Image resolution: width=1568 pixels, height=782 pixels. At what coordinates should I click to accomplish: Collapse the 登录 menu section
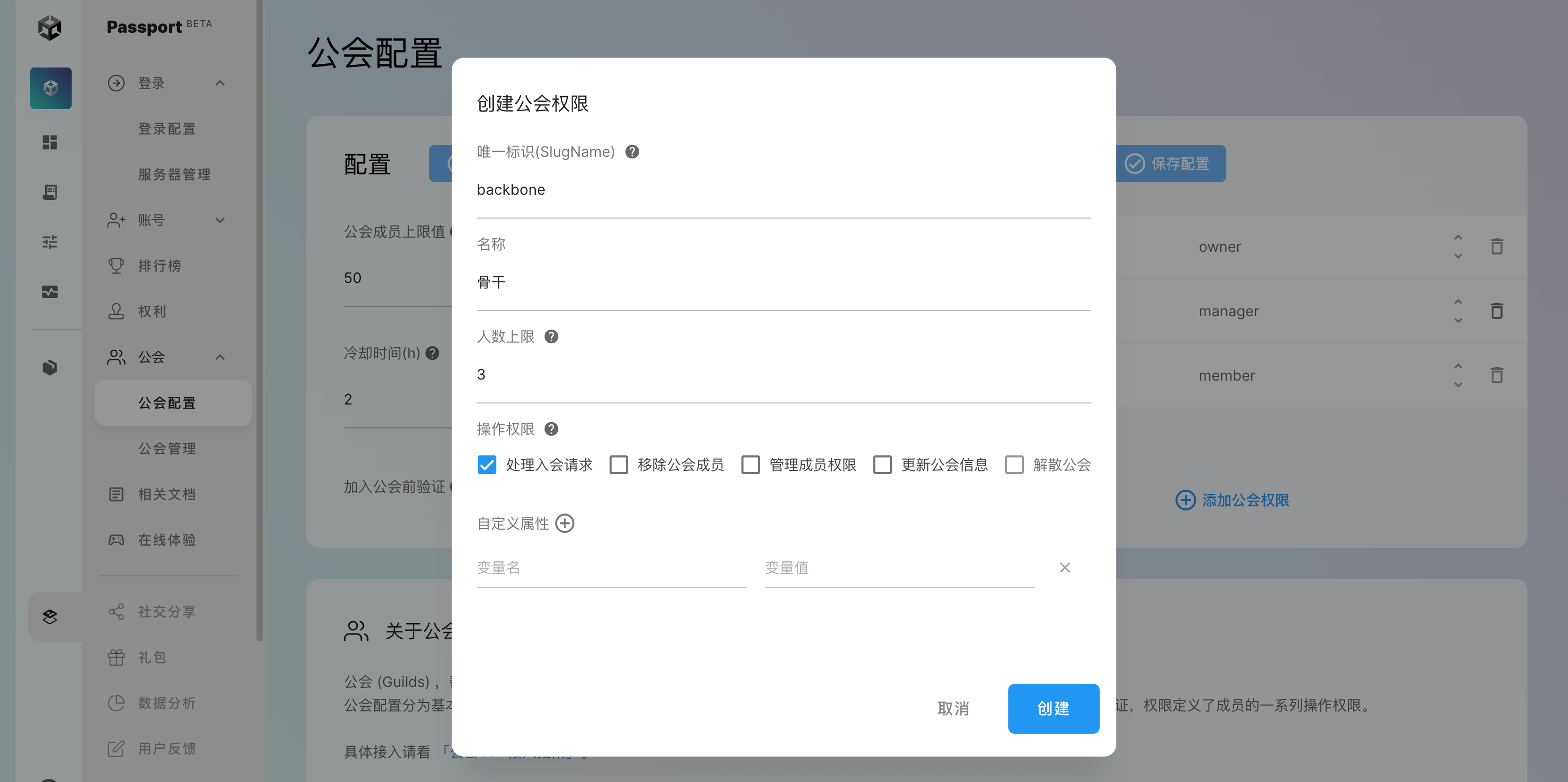[x=220, y=84]
